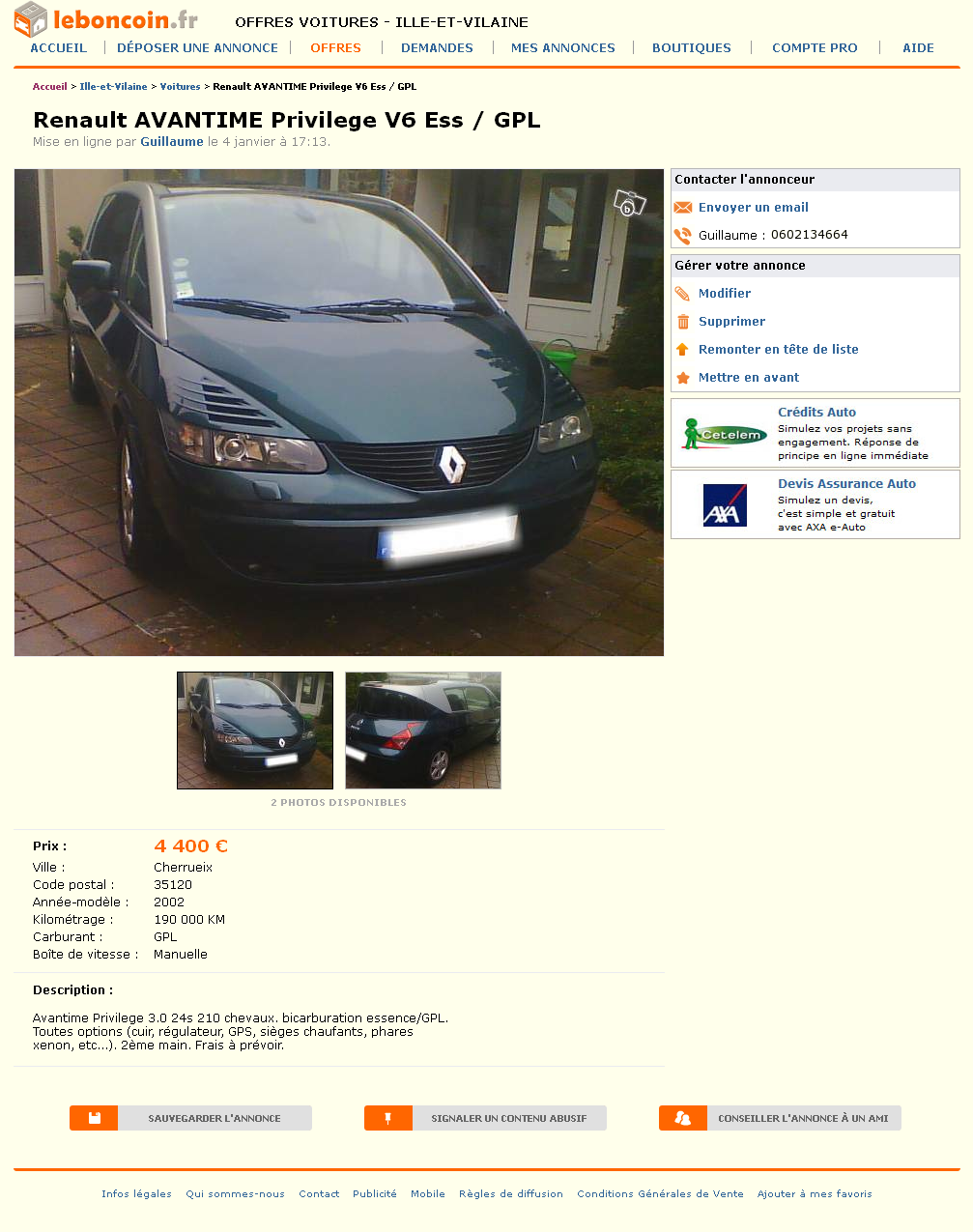
Task: Open the Boutiques menu item
Action: pos(692,47)
